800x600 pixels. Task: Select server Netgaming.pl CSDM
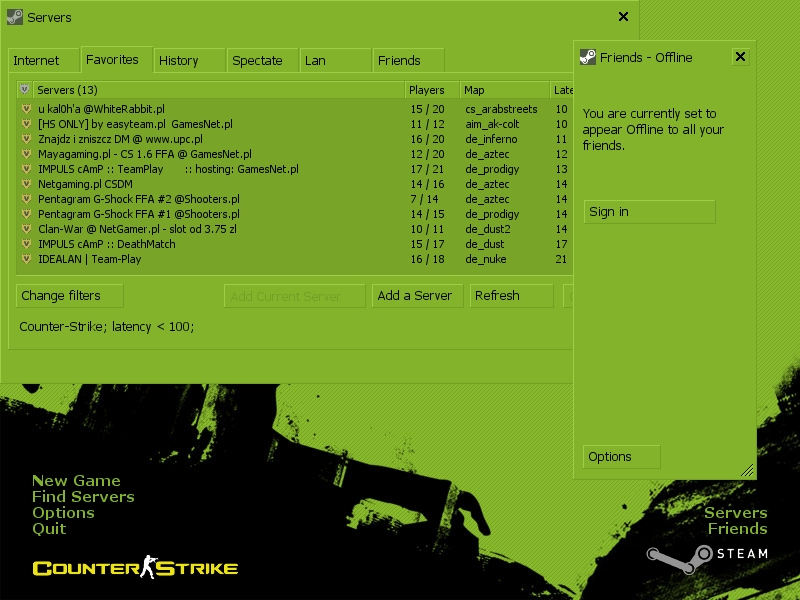point(295,184)
